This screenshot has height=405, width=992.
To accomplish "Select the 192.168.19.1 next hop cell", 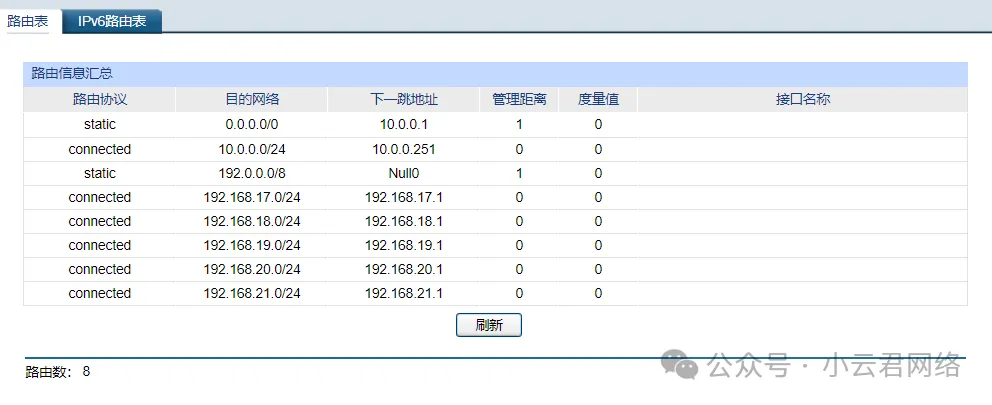I will (x=403, y=245).
